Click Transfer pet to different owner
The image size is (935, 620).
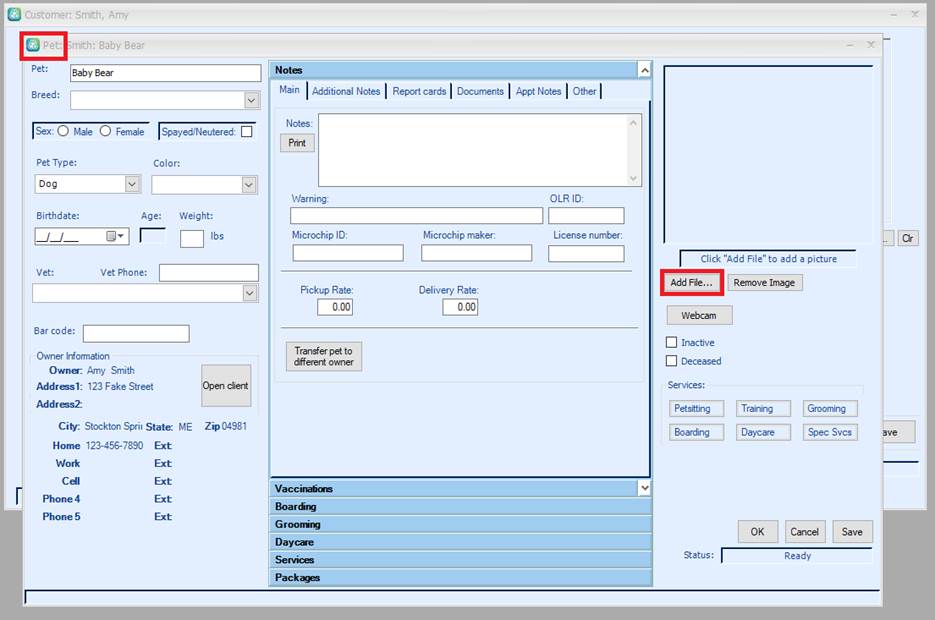(323, 357)
